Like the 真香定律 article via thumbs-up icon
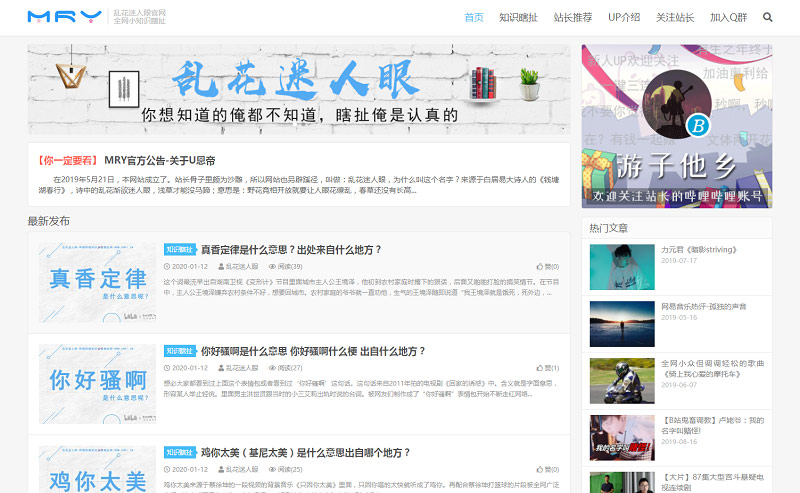 (x=540, y=267)
